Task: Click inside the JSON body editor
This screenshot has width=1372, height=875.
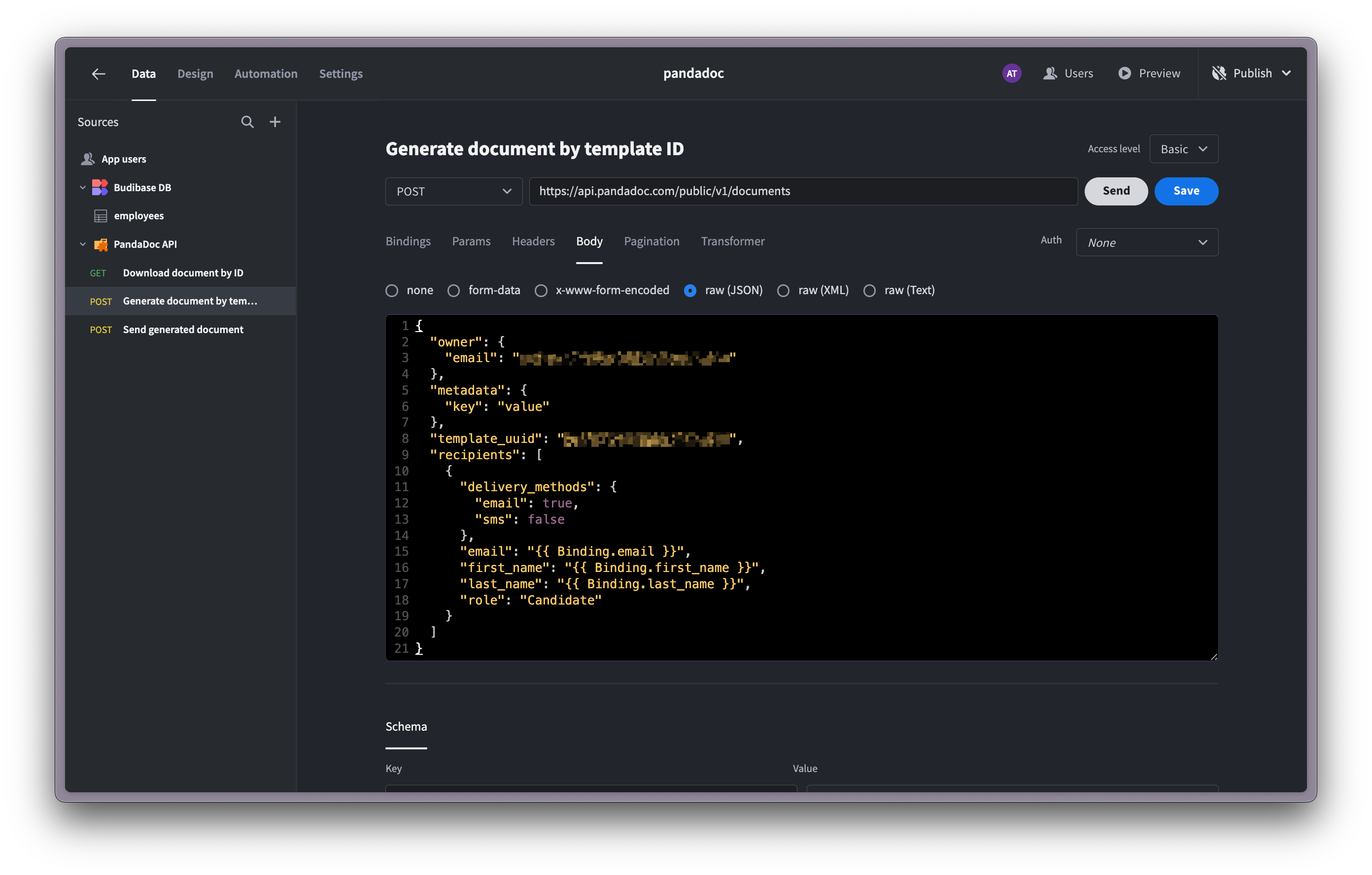Action: (802, 488)
